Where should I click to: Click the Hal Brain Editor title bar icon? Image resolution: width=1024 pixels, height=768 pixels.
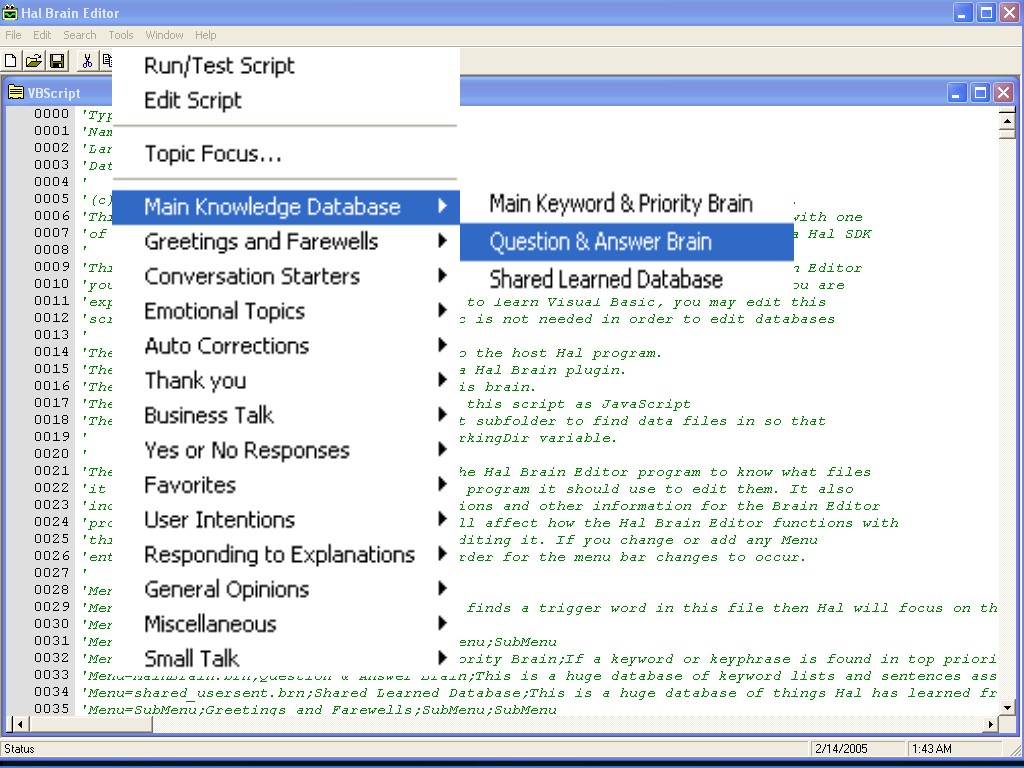[x=10, y=12]
